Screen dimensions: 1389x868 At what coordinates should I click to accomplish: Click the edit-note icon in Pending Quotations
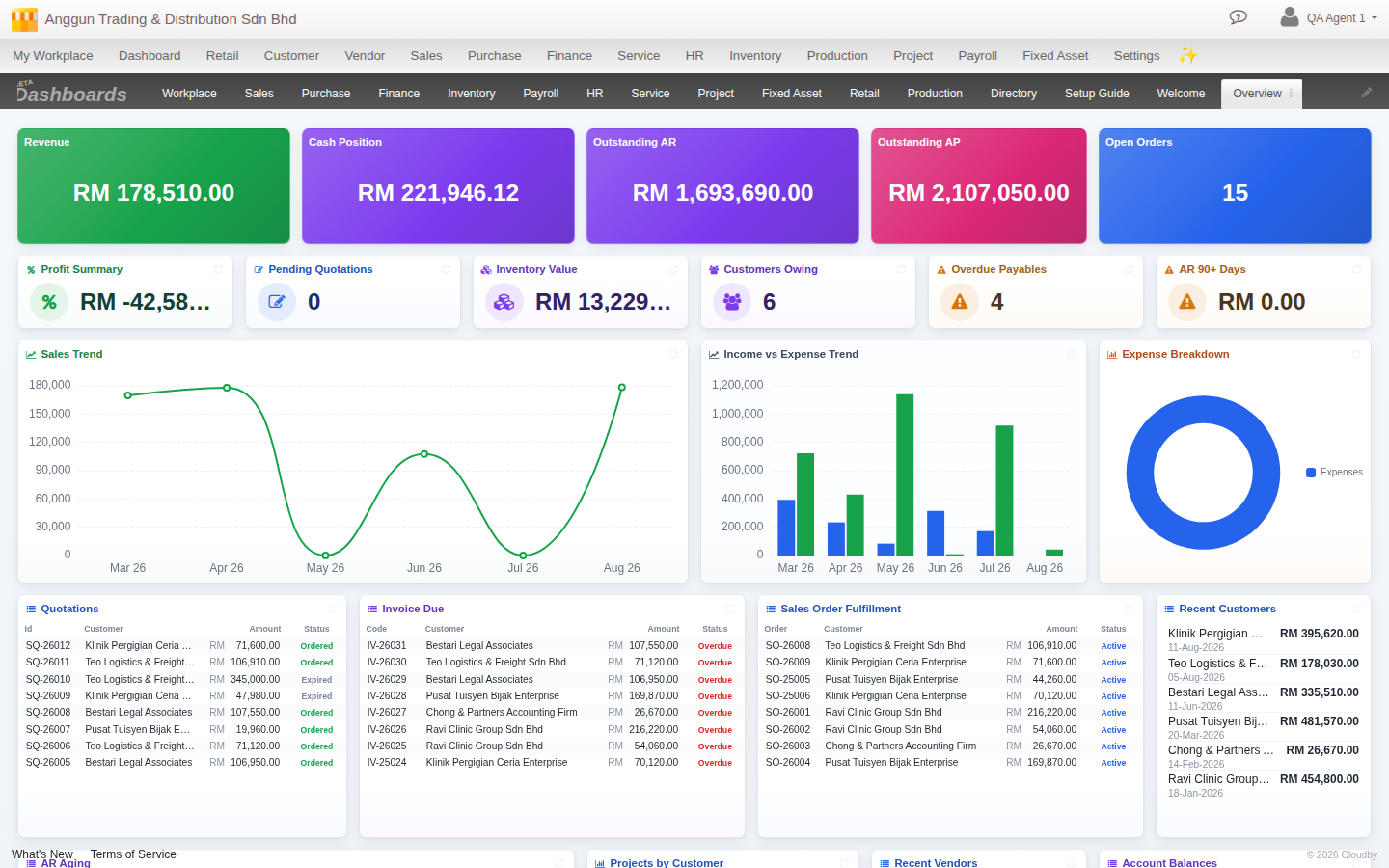coord(277,302)
